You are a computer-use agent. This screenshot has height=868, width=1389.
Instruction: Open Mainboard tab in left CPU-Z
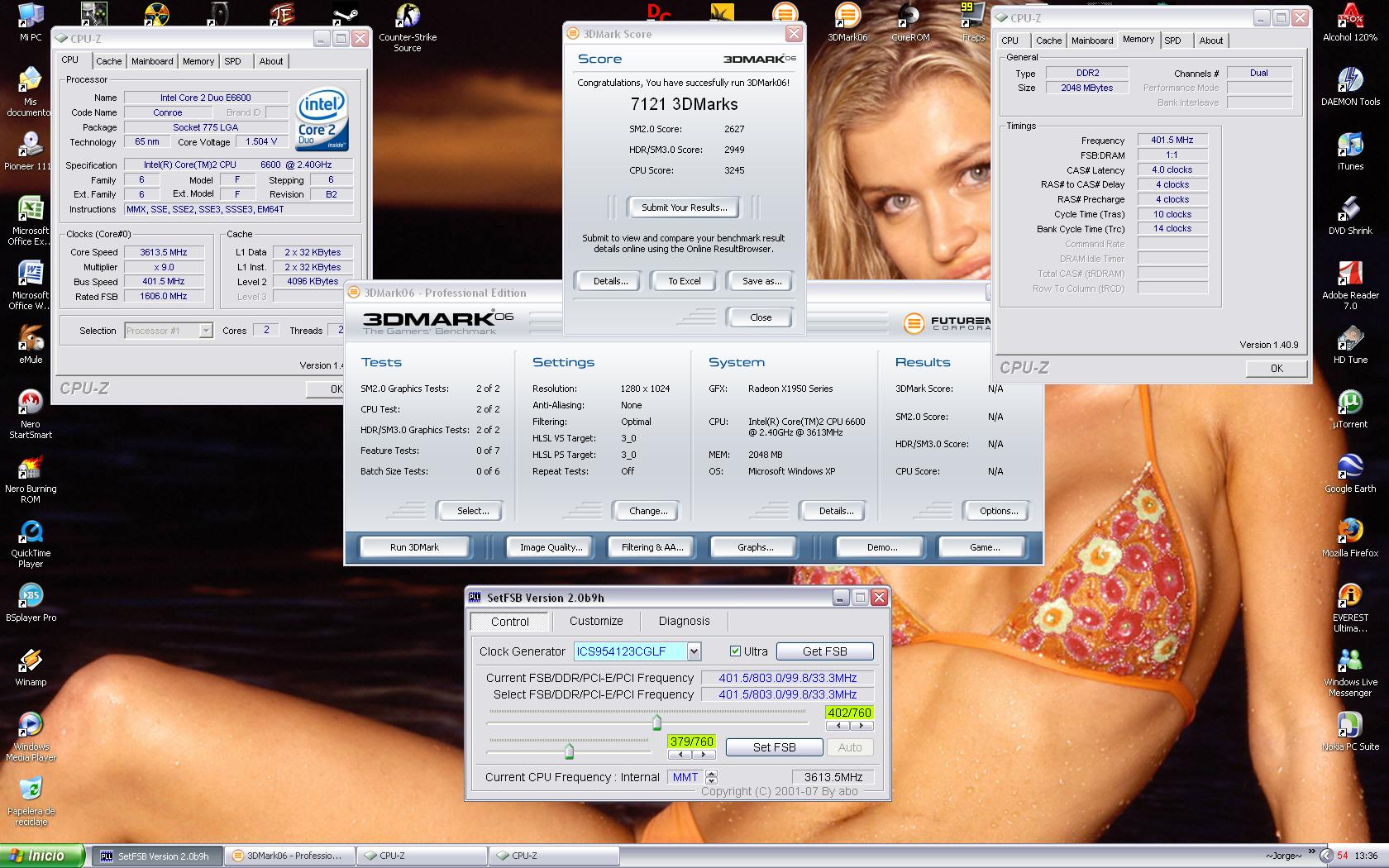152,61
